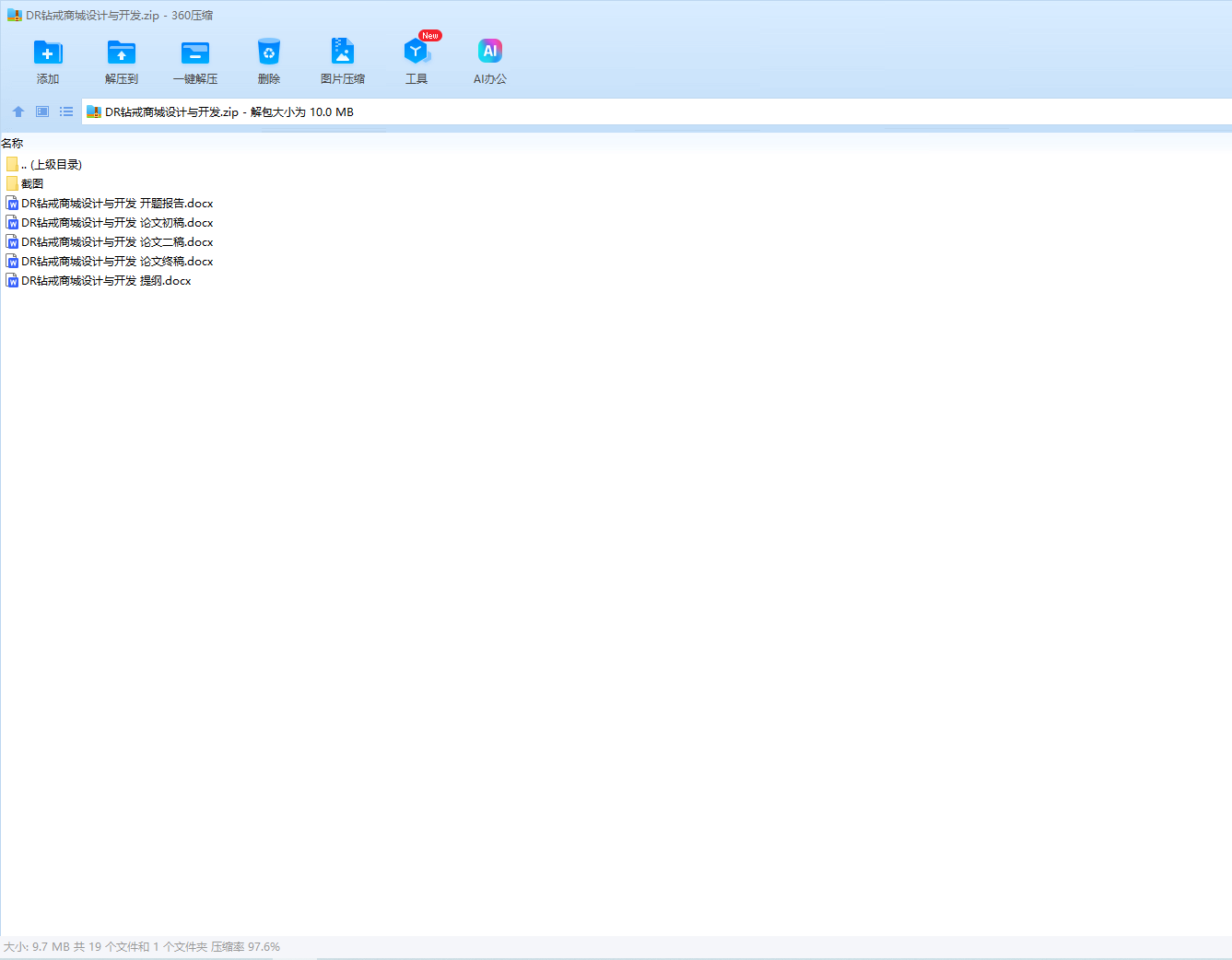1232x960 pixels.
Task: Select the 论文终稿.docx file
Action: pos(117,262)
